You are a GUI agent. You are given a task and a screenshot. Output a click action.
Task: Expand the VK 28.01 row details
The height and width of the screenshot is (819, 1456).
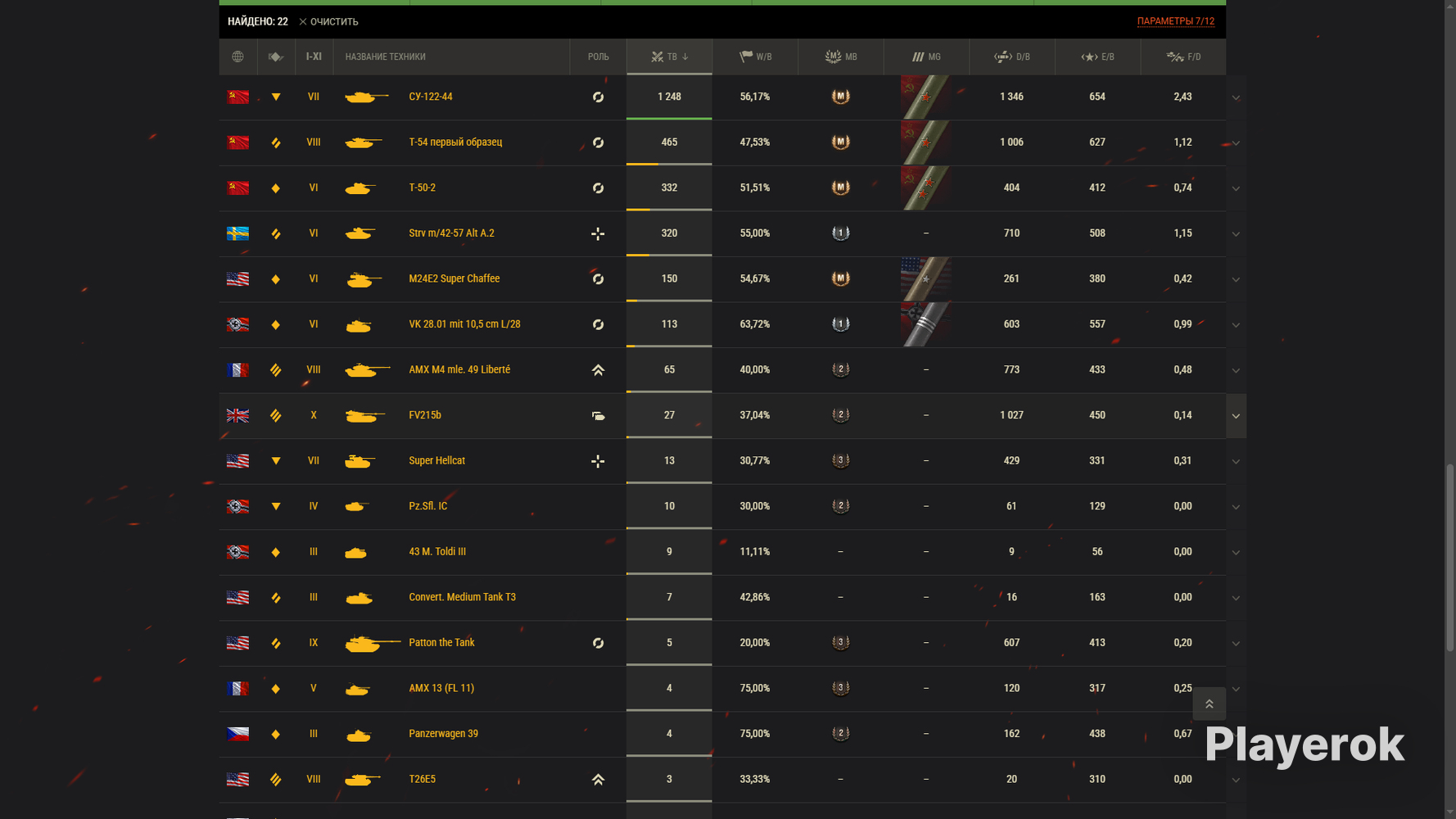(1236, 325)
